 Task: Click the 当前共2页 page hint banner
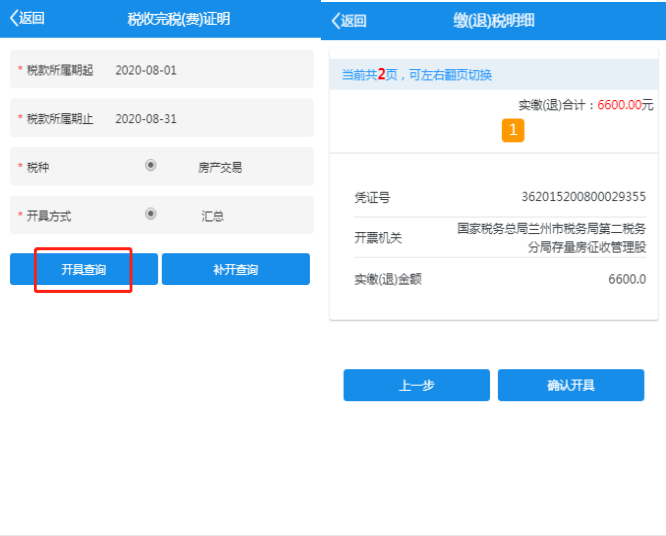[x=494, y=75]
